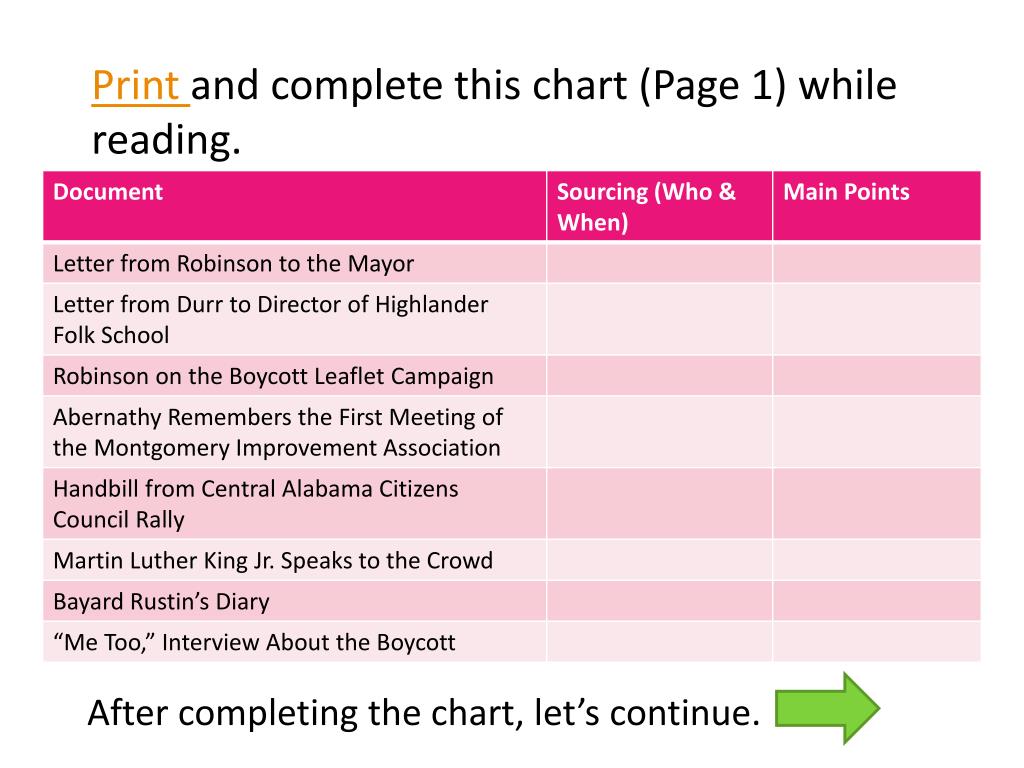Click Sourcing cell for Bayard Rustin's Diary
Image resolution: width=1024 pixels, height=768 pixels.
tap(660, 601)
